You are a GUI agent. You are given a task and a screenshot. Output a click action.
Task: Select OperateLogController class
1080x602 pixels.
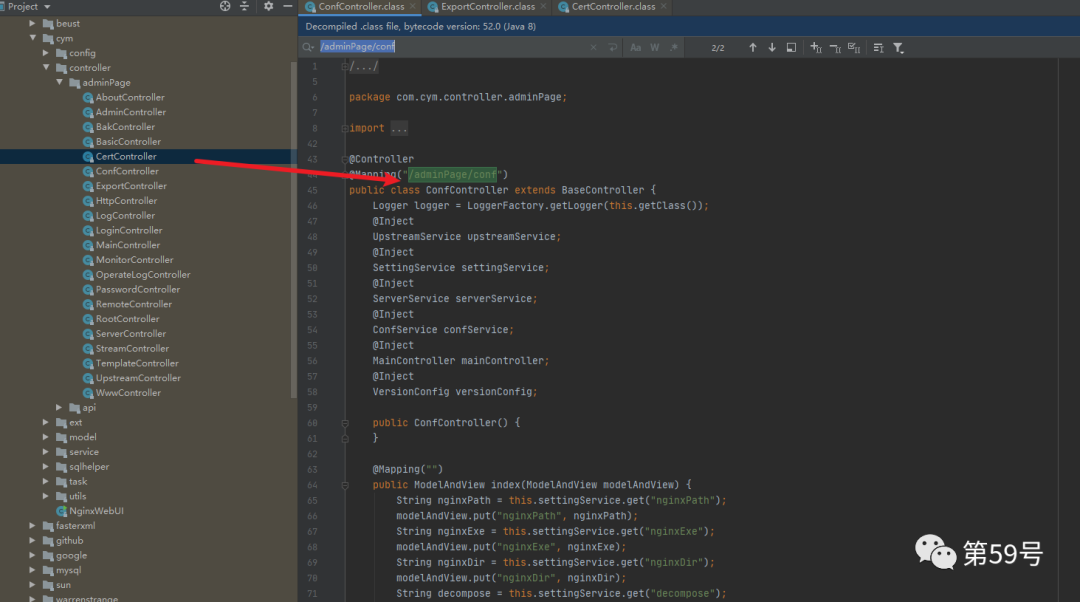(143, 274)
